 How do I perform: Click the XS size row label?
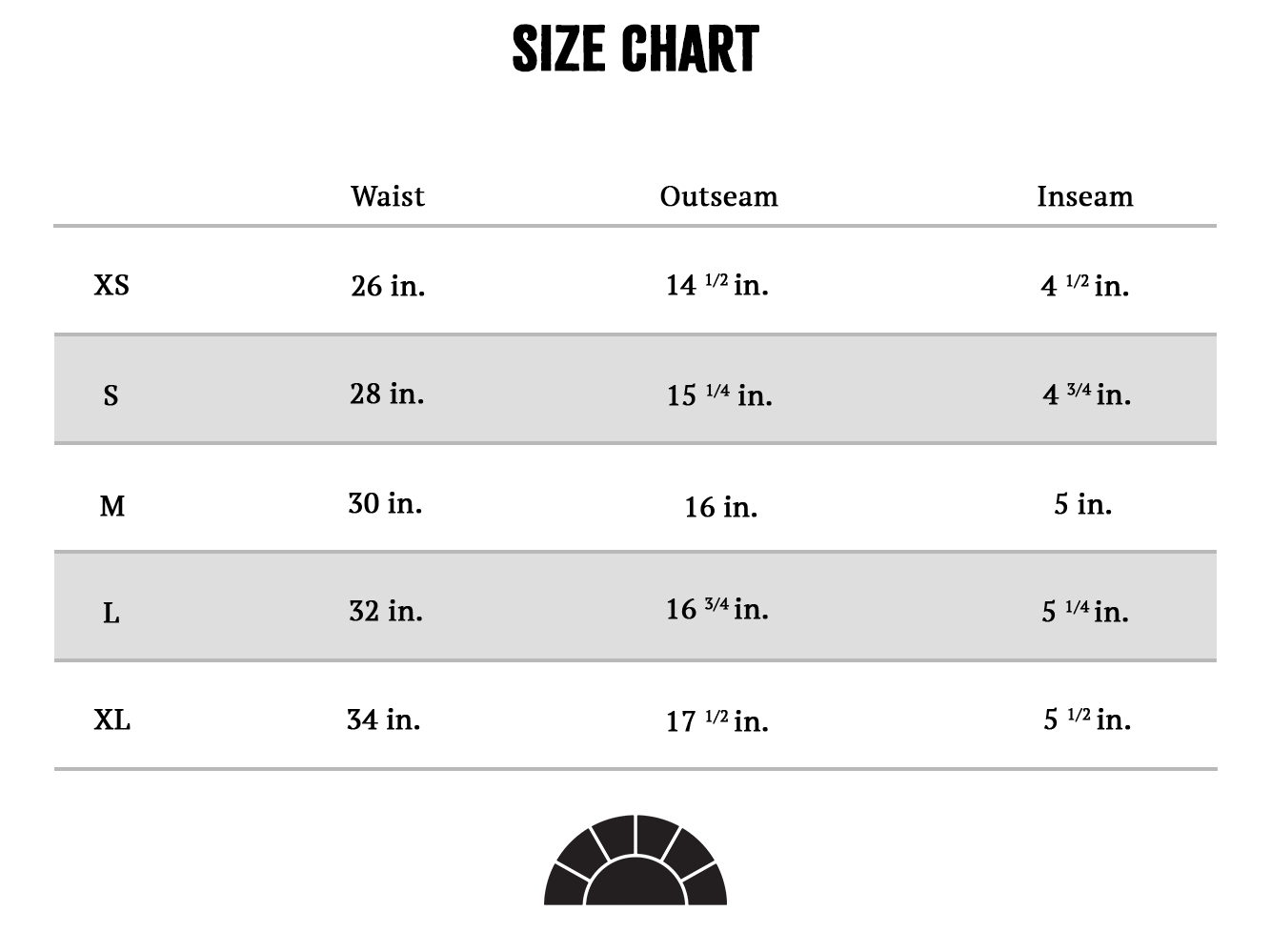pos(111,285)
